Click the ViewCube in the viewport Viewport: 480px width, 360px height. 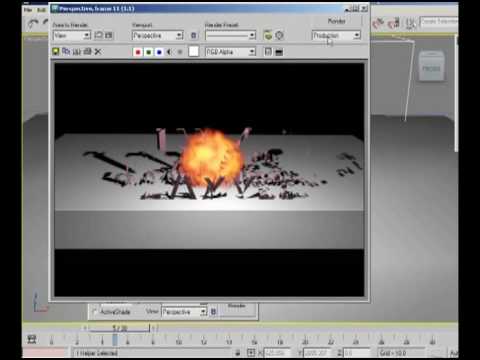(431, 66)
